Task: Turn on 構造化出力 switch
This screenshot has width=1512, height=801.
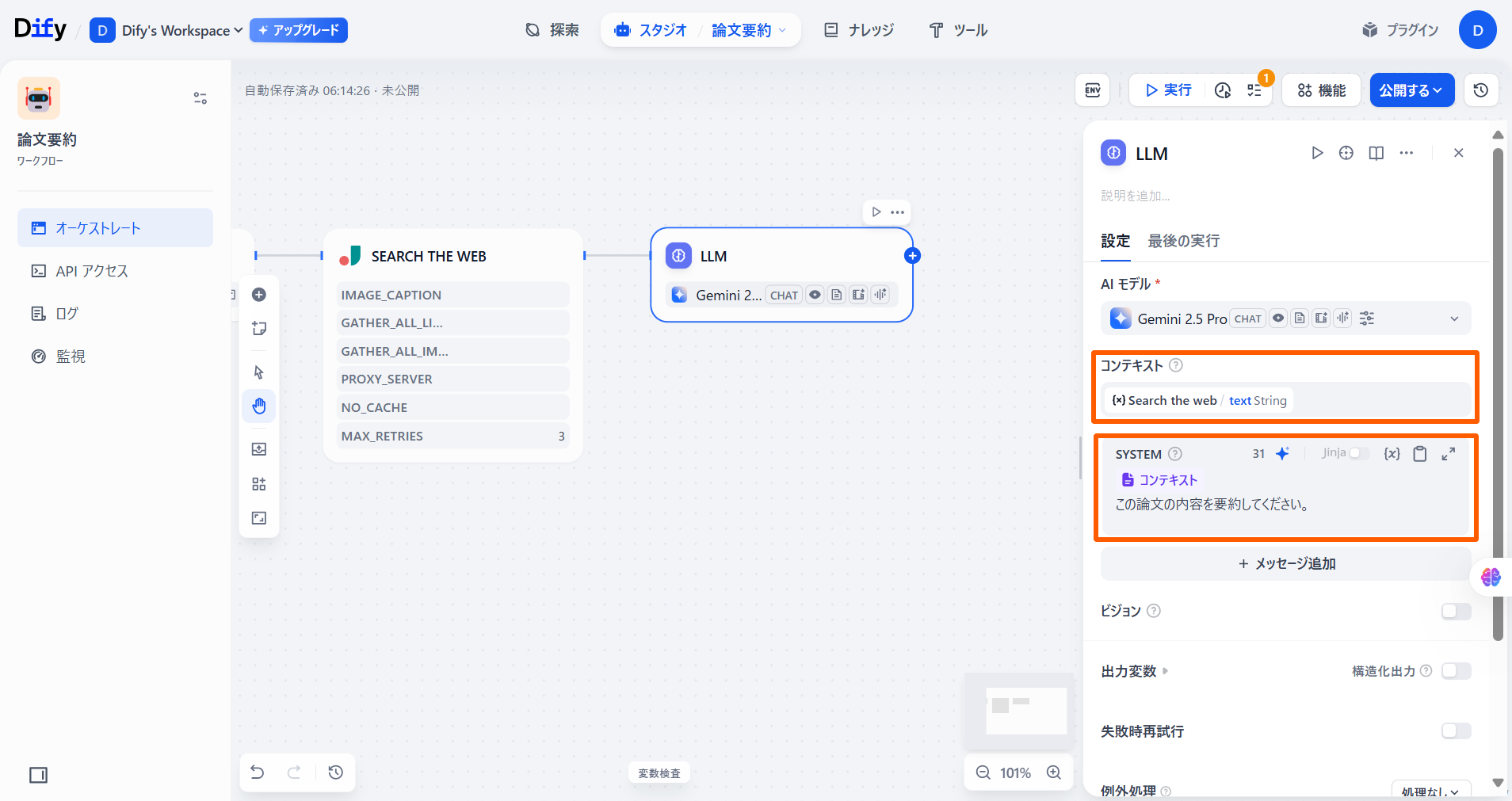Action: 1456,671
